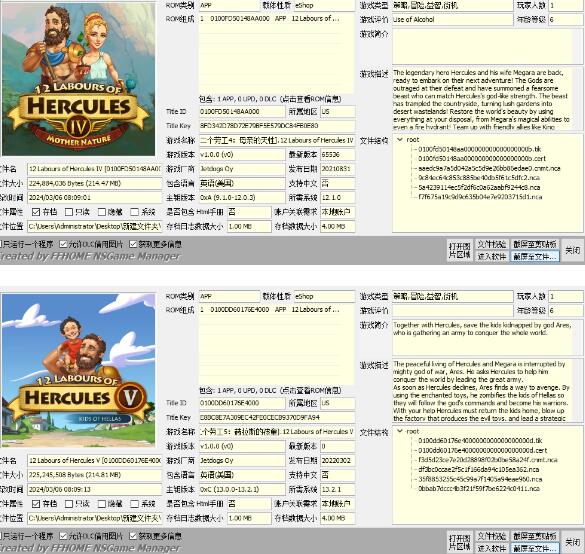The image size is (585, 554).
Task: Select the ROM组成 row 0100DD60176E4000 APP
Action: (269, 309)
